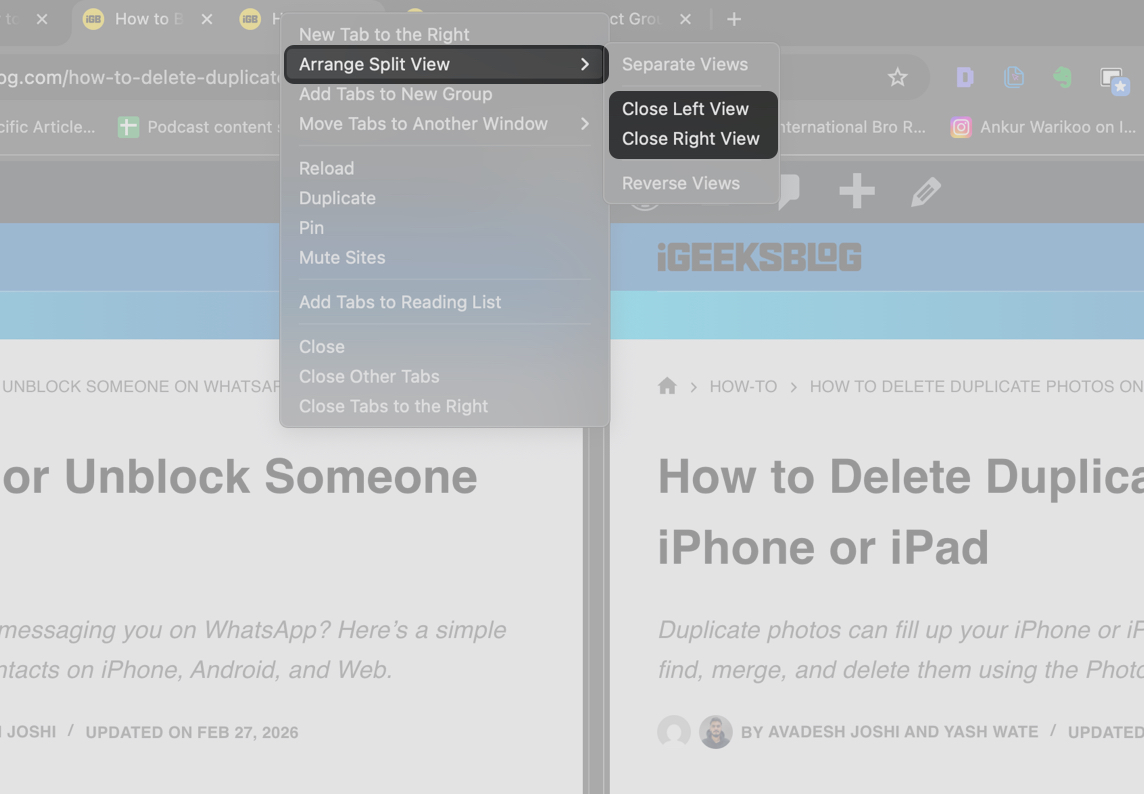Bookmark this page with the star icon
Image resolution: width=1144 pixels, height=794 pixels.
(897, 78)
